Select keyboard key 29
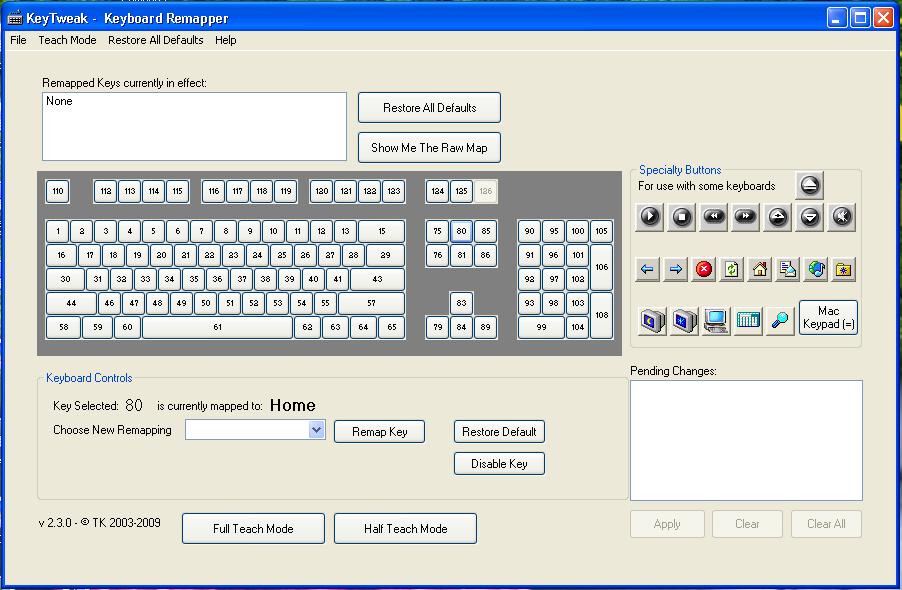Image resolution: width=902 pixels, height=590 pixels. [x=385, y=255]
